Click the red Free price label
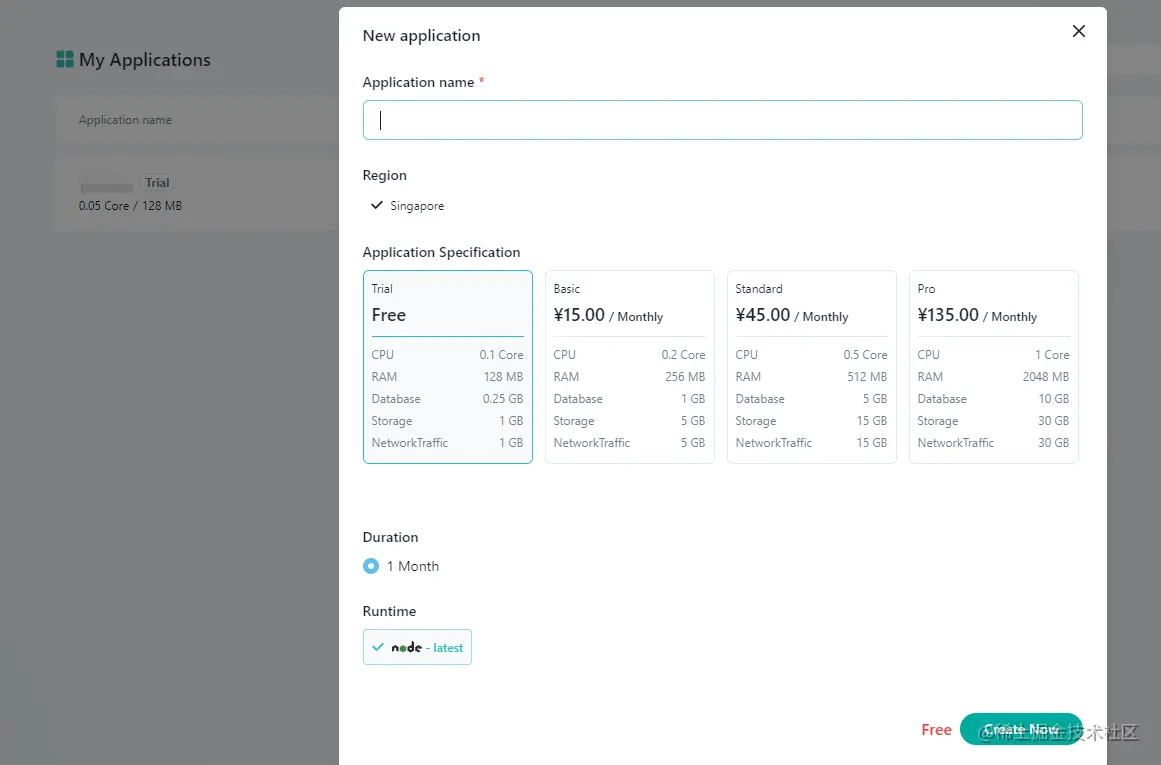This screenshot has height=765, width=1161. click(x=936, y=729)
